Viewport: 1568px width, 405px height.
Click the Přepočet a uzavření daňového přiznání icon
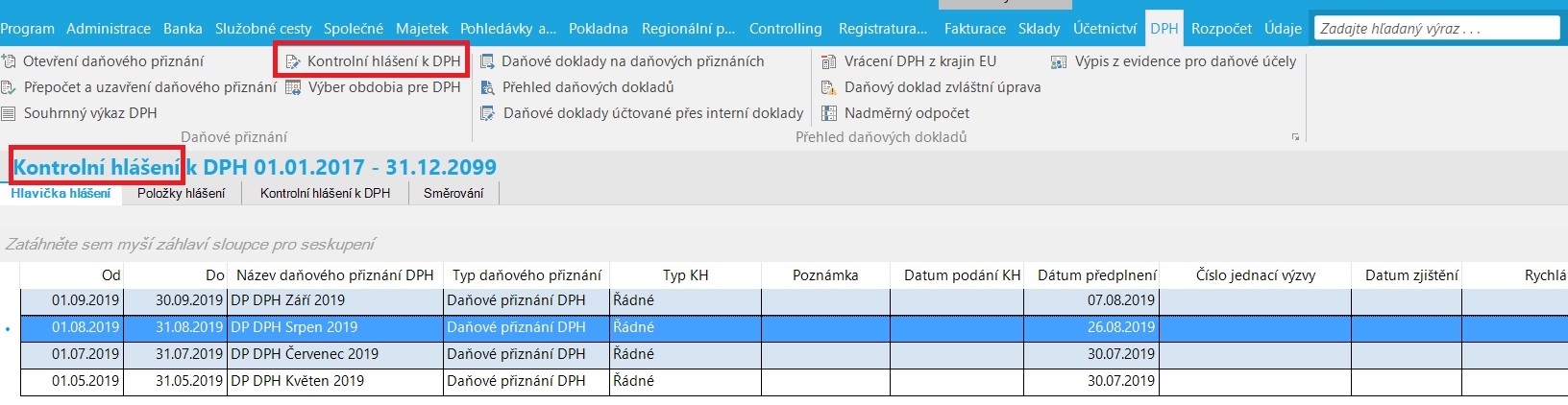tap(9, 87)
